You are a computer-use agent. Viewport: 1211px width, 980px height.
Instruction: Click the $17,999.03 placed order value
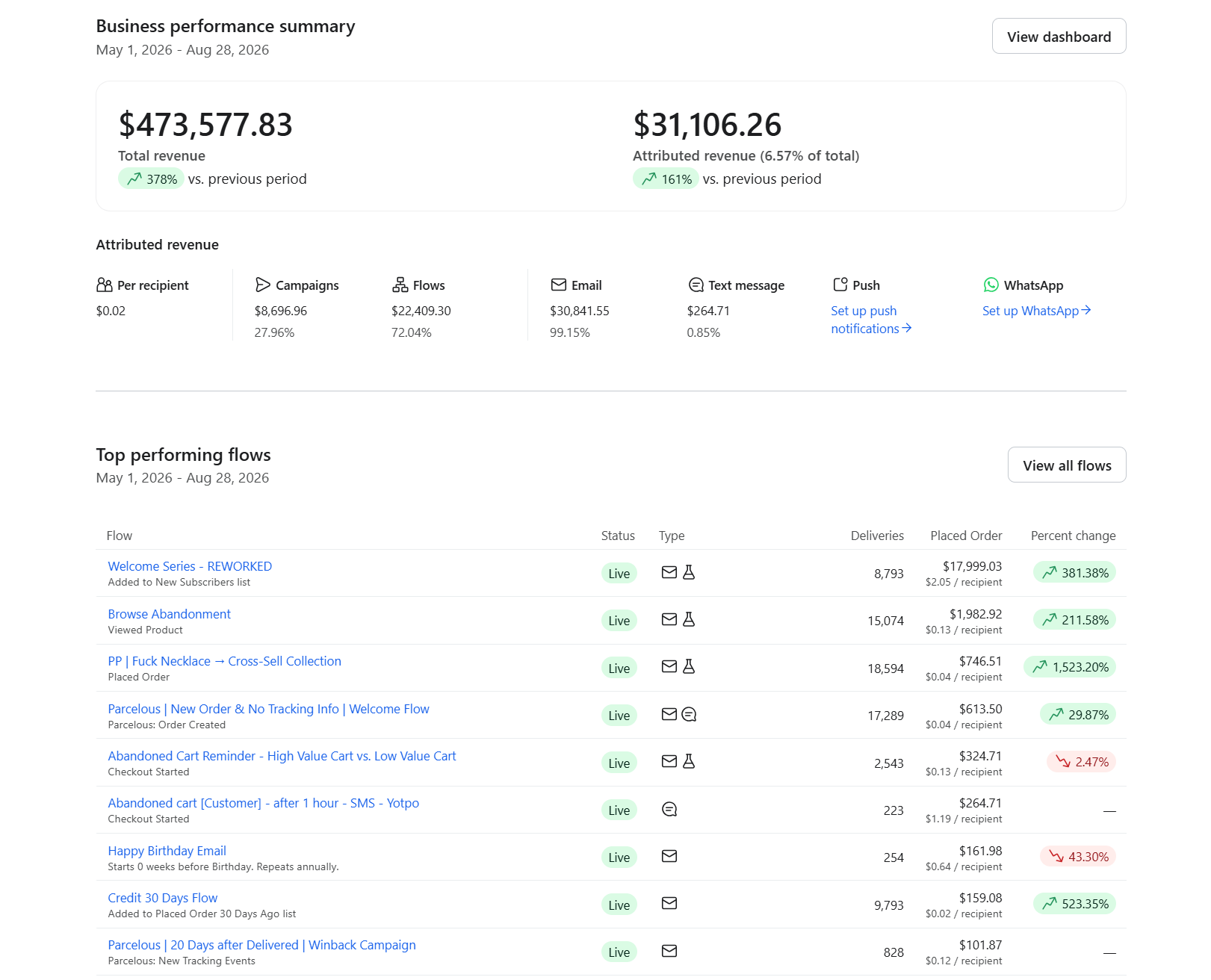click(972, 566)
